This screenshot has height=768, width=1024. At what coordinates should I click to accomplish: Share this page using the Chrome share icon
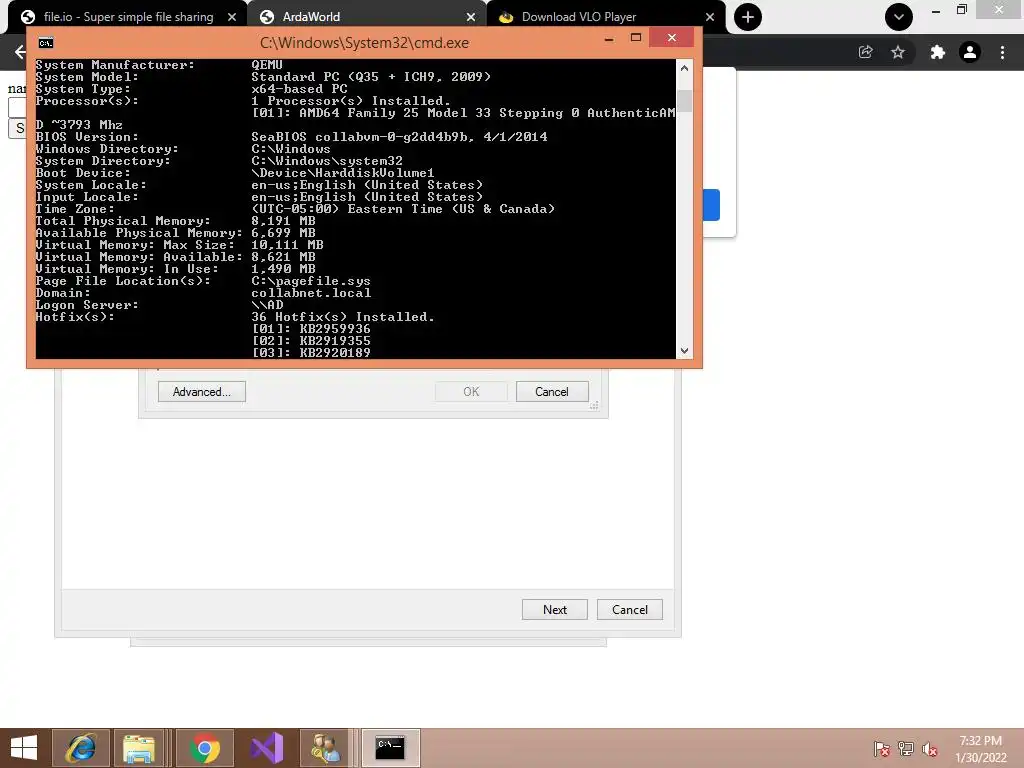[x=866, y=52]
